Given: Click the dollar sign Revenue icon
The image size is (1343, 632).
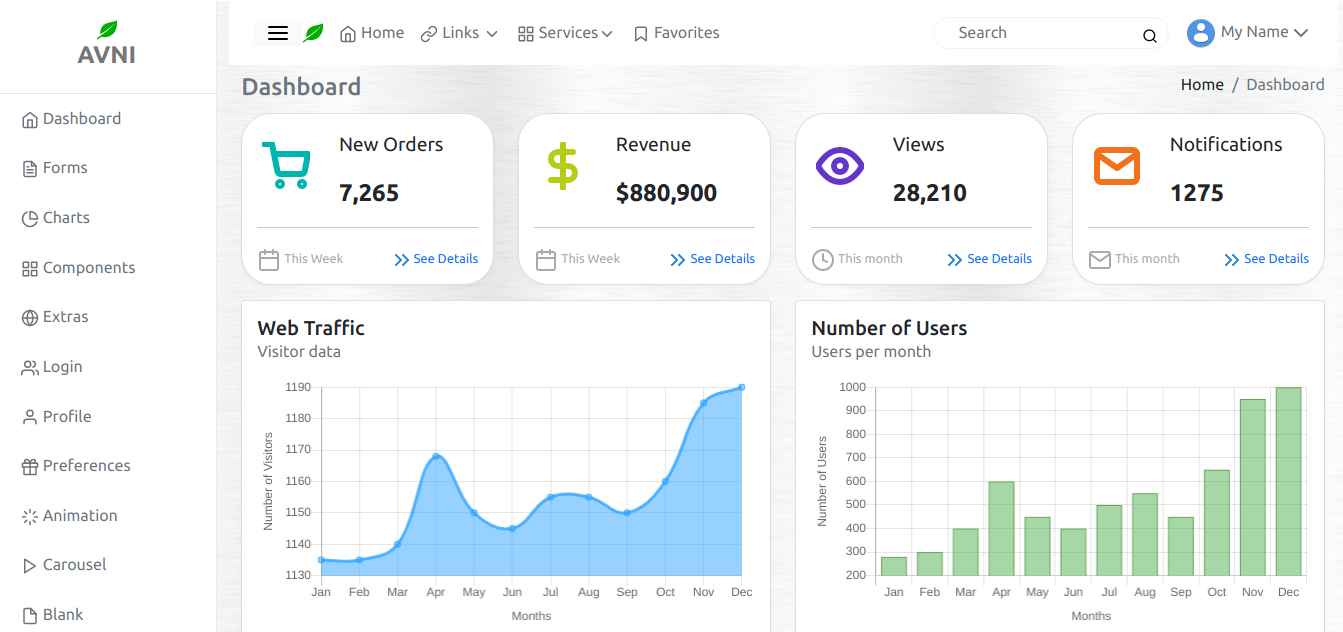Looking at the screenshot, I should tap(563, 166).
